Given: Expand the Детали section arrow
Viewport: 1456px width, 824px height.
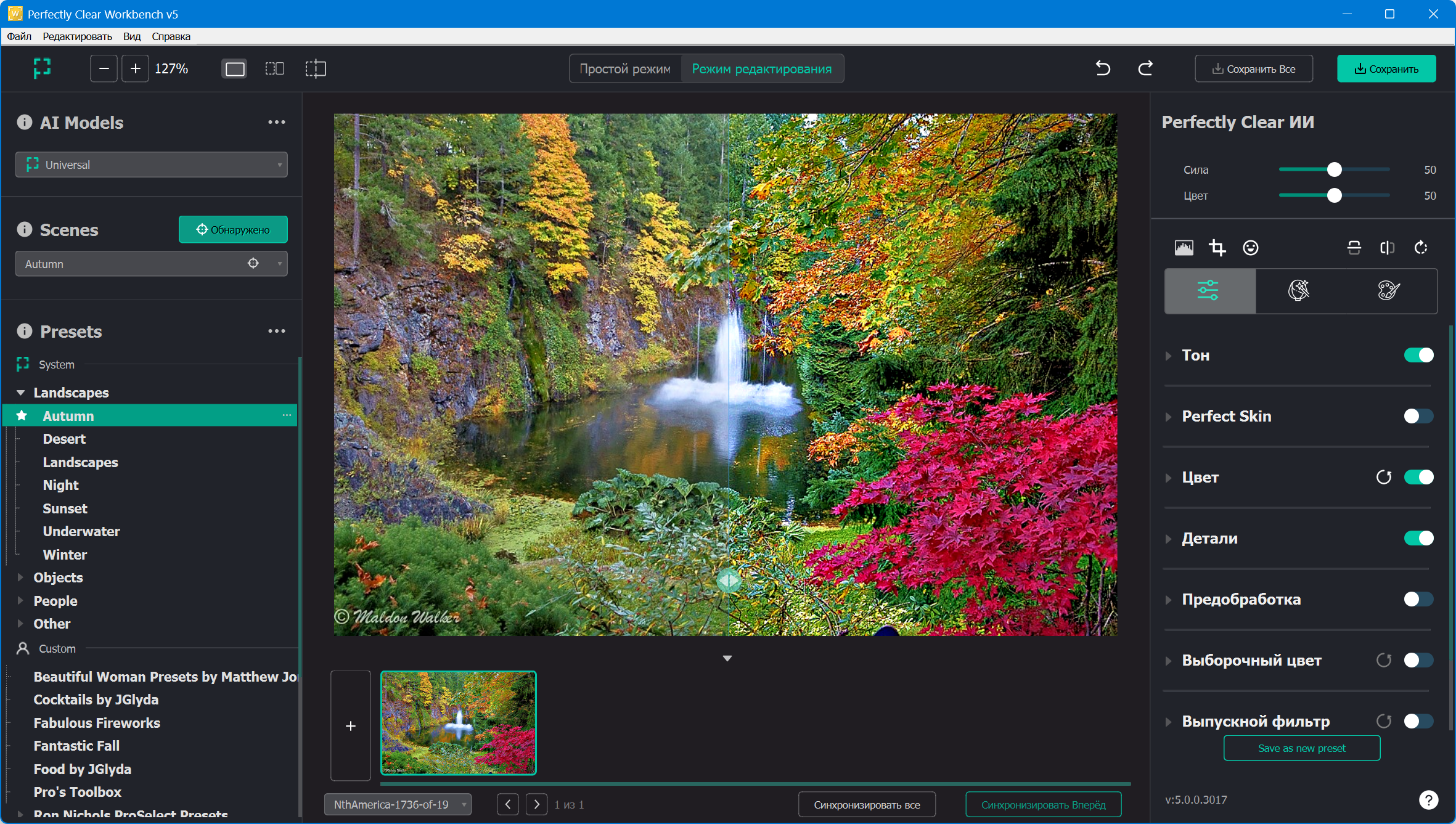Looking at the screenshot, I should [1168, 539].
